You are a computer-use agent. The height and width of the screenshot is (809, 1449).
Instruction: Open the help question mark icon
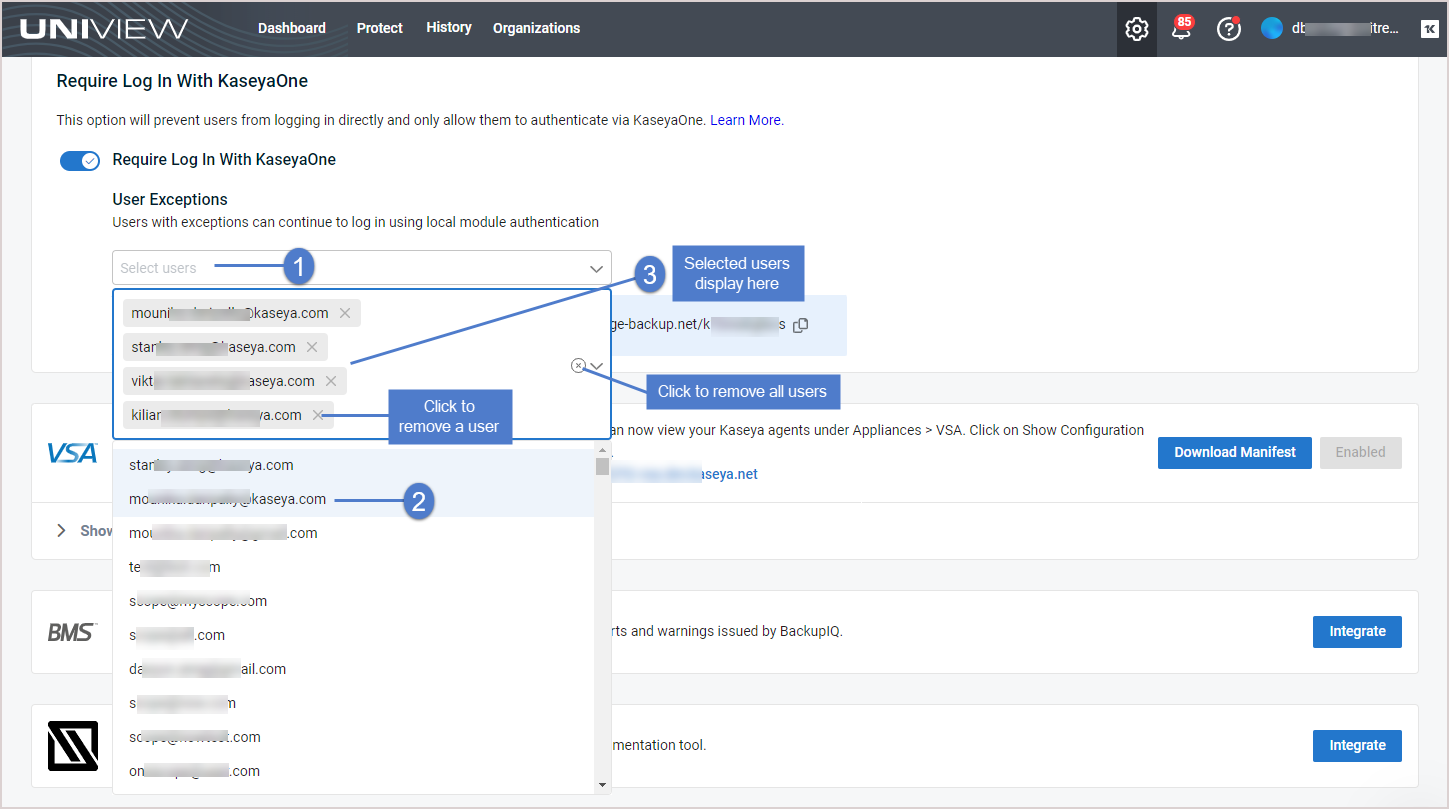[1228, 29]
